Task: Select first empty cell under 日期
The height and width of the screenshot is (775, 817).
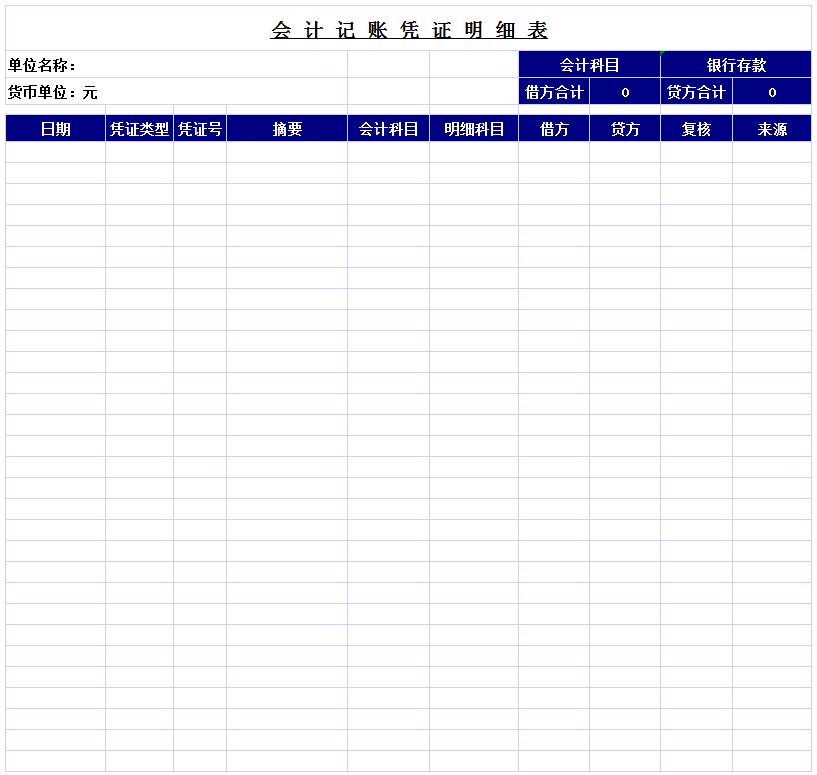Action: (x=55, y=152)
